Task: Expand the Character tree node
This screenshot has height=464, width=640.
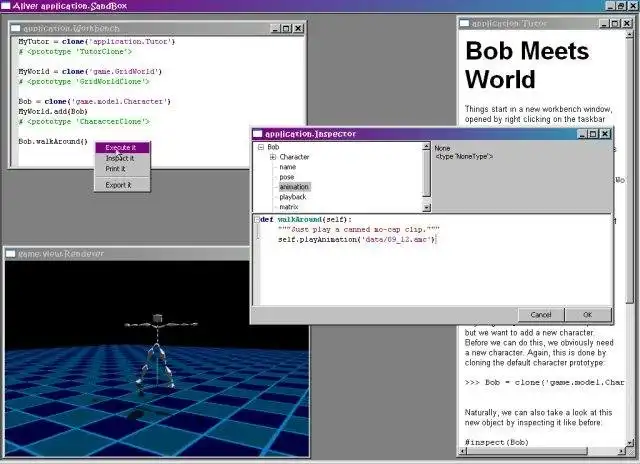Action: point(273,157)
